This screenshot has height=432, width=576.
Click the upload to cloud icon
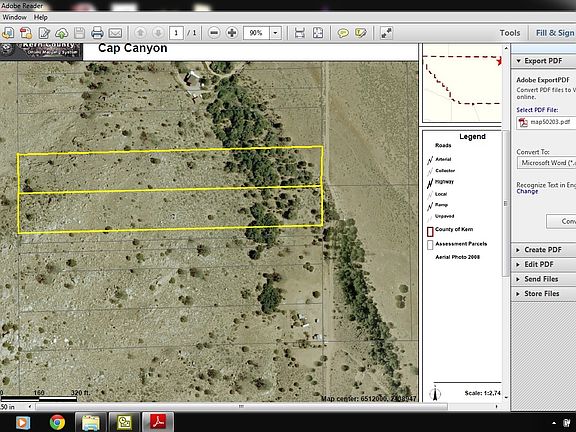pyautogui.click(x=62, y=33)
